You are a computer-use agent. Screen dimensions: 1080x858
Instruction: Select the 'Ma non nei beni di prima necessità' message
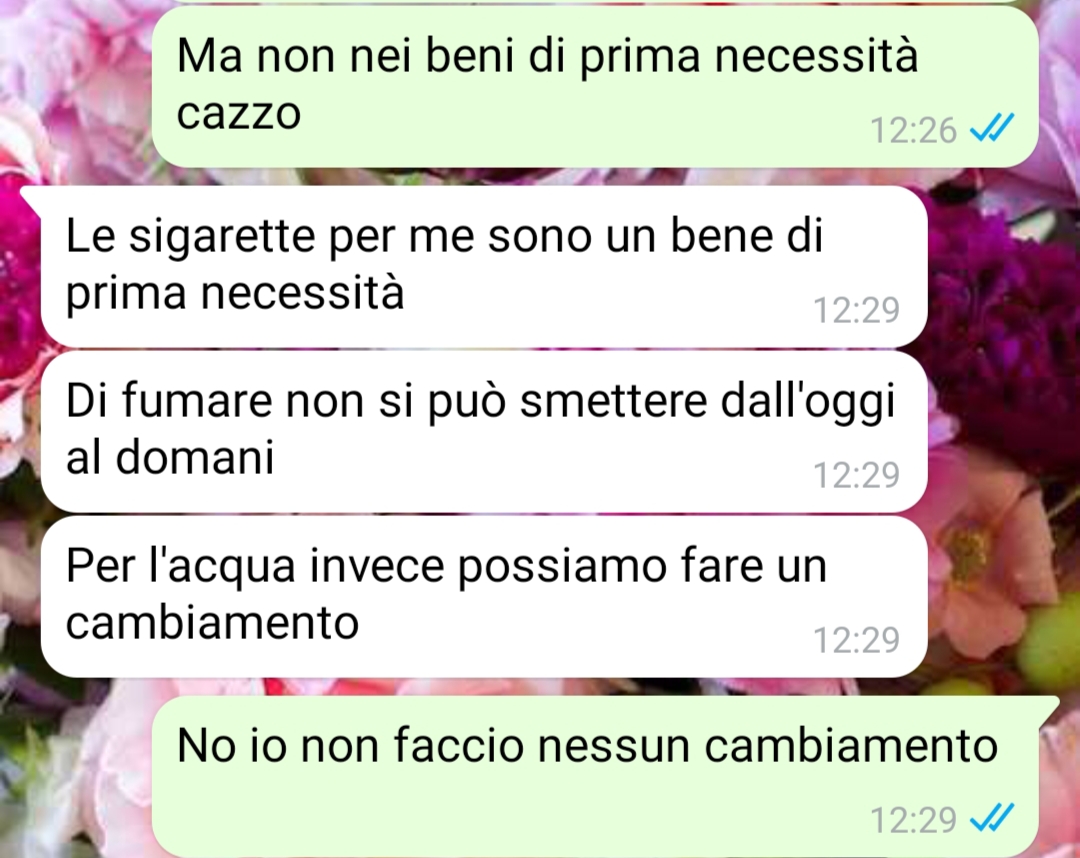tap(594, 86)
